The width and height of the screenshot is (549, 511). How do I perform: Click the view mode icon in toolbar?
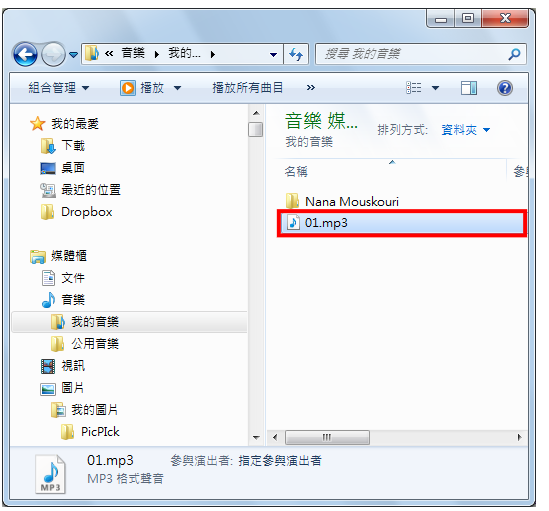coord(414,88)
